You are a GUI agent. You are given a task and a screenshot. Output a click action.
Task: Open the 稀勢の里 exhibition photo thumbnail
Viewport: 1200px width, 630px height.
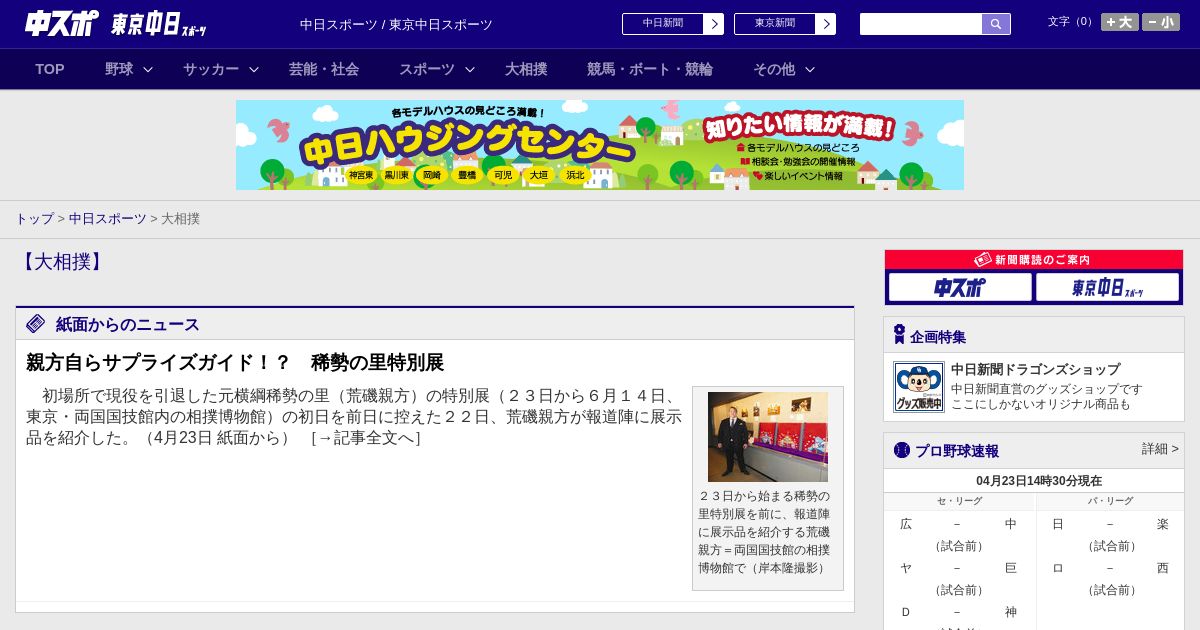point(768,437)
